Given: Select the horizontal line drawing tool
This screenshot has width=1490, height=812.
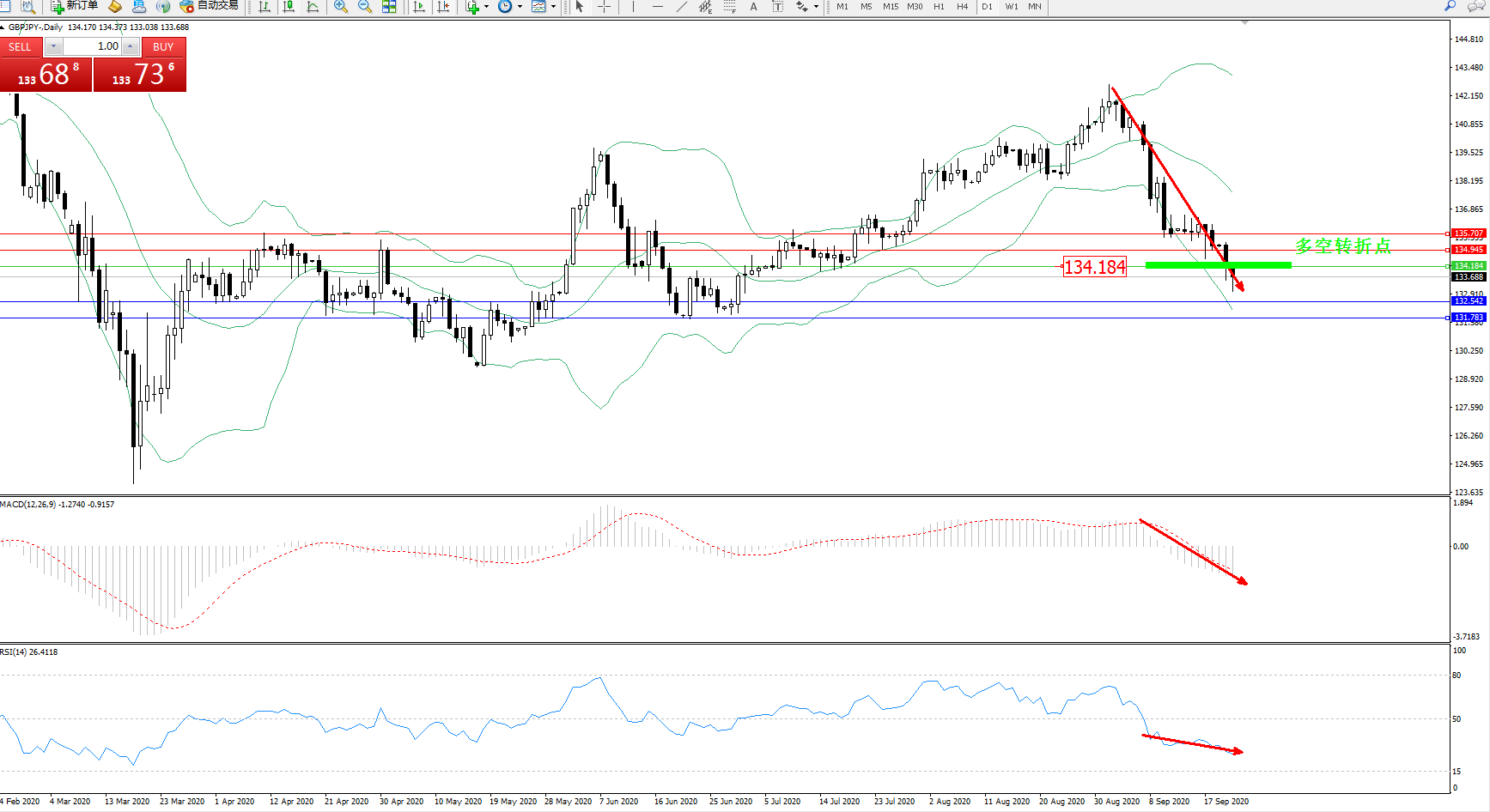Looking at the screenshot, I should (658, 7).
